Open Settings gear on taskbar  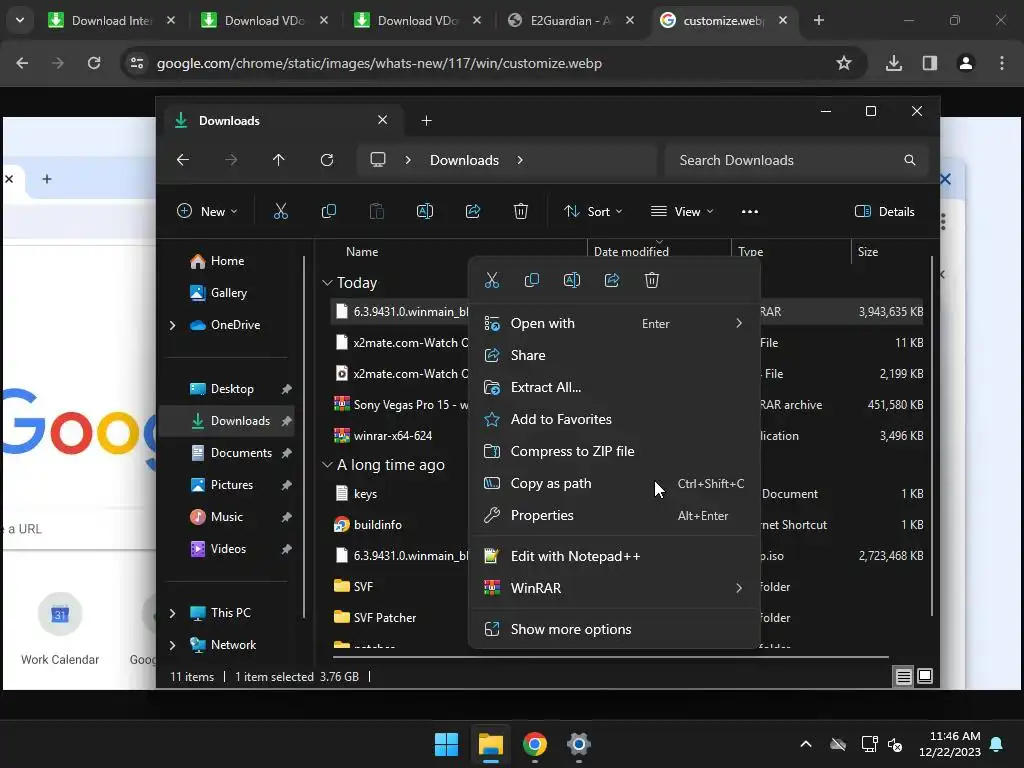(579, 744)
